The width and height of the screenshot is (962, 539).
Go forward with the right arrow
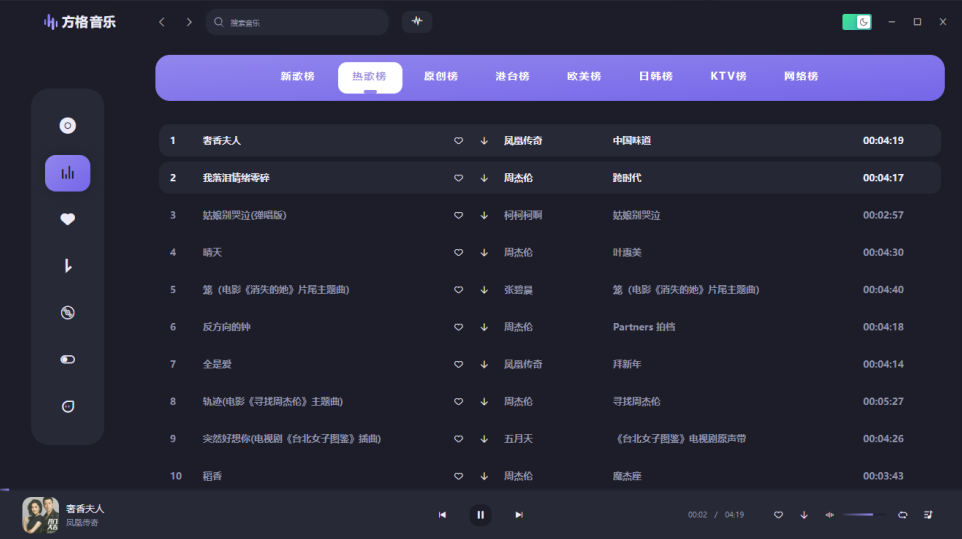tap(189, 22)
